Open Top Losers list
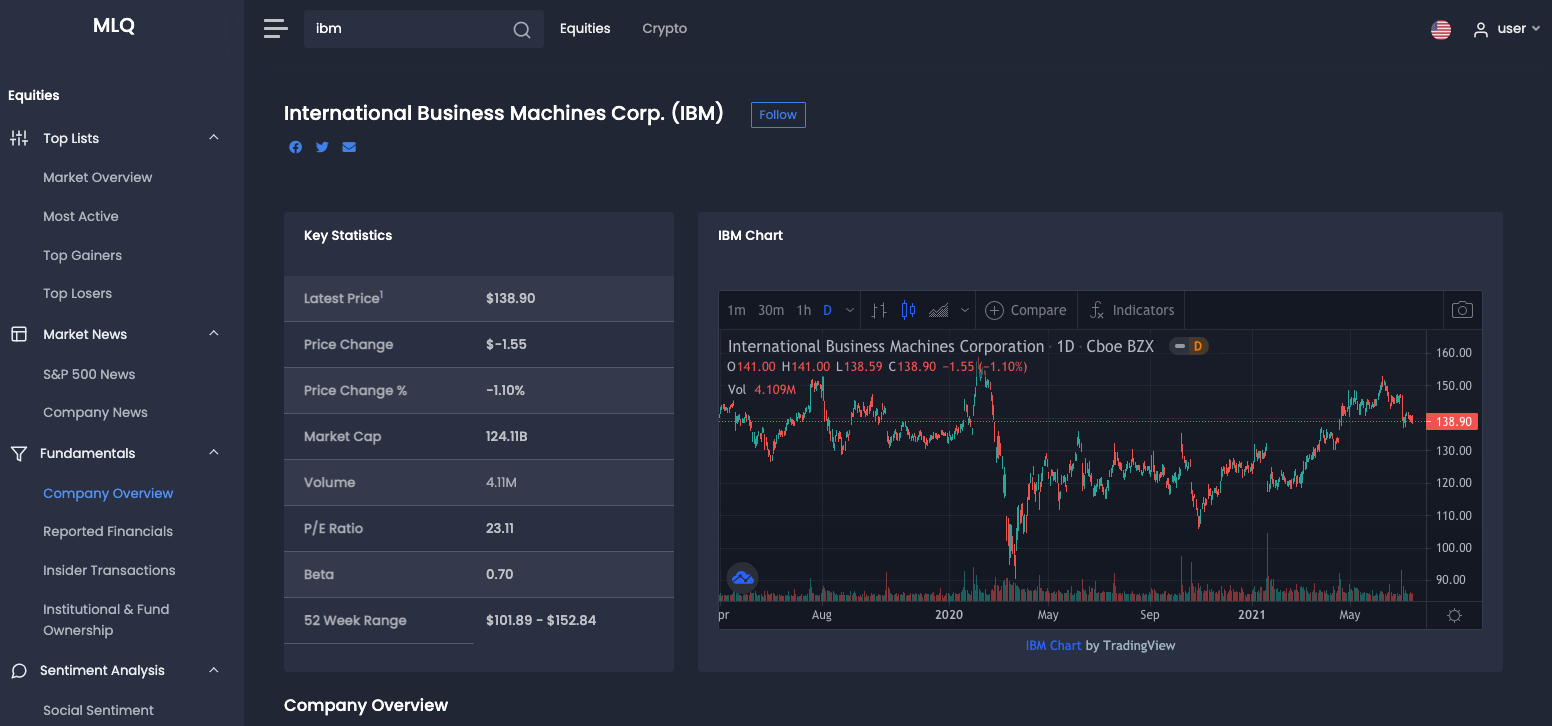Viewport: 1552px width, 726px height. point(78,293)
